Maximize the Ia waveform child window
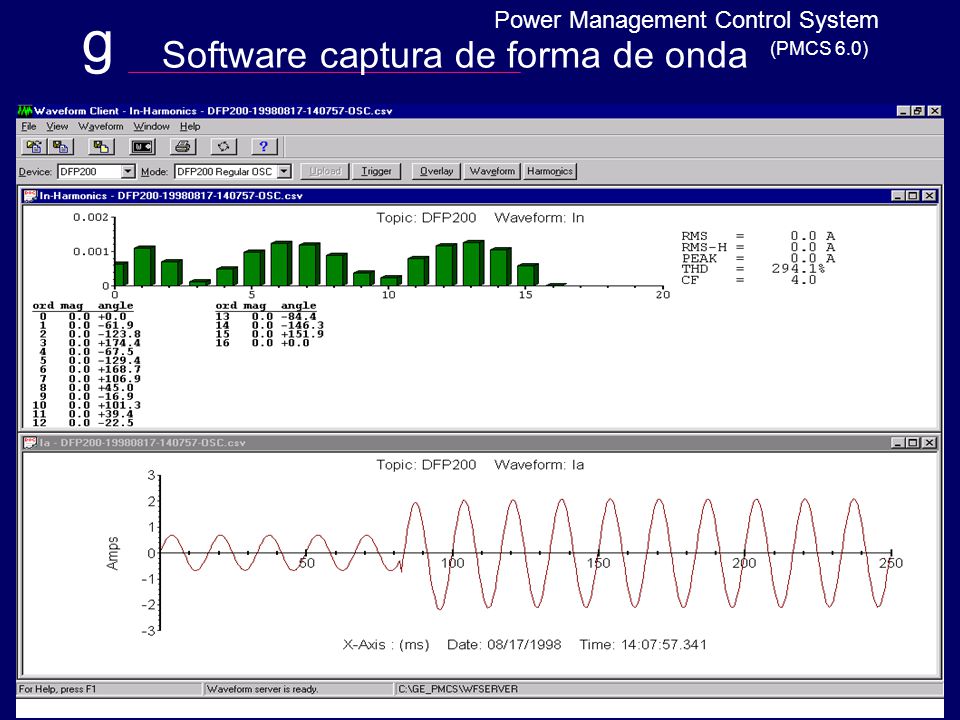Image resolution: width=960 pixels, height=720 pixels. 912,443
